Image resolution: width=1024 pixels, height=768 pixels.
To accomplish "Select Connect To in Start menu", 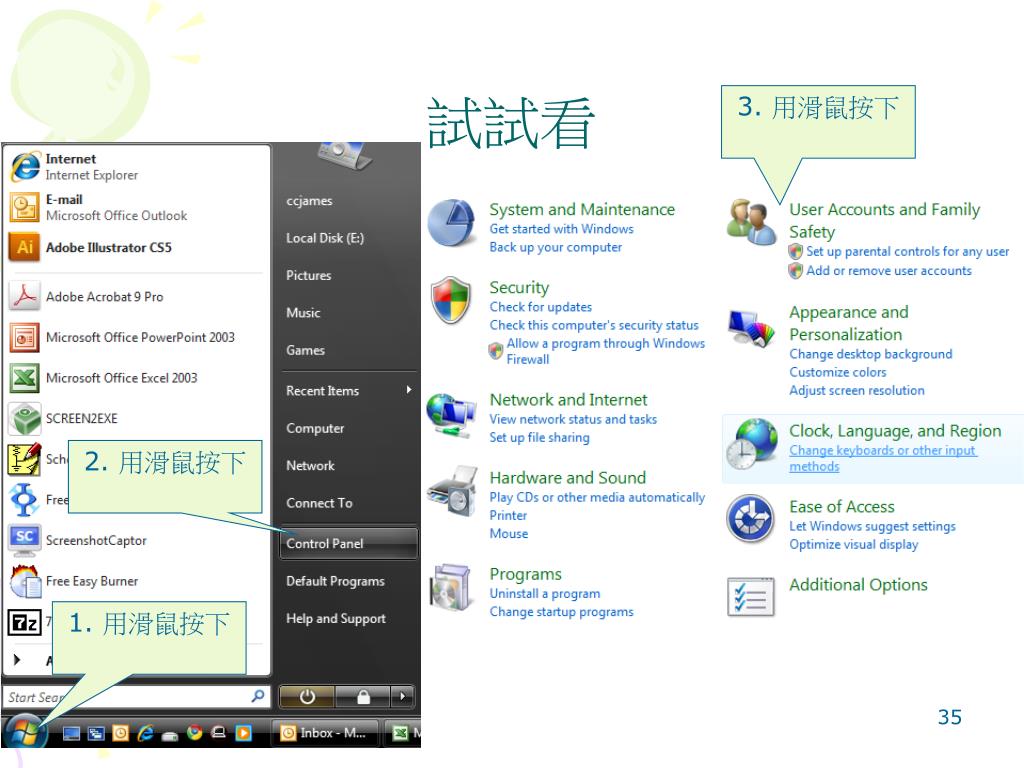I will 319,503.
